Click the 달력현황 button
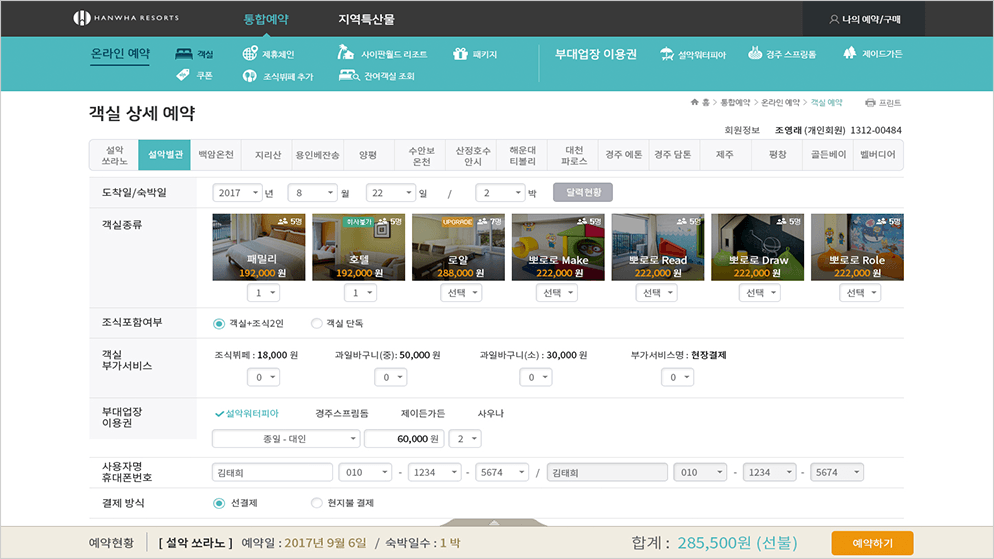The height and width of the screenshot is (559, 994). (x=583, y=193)
